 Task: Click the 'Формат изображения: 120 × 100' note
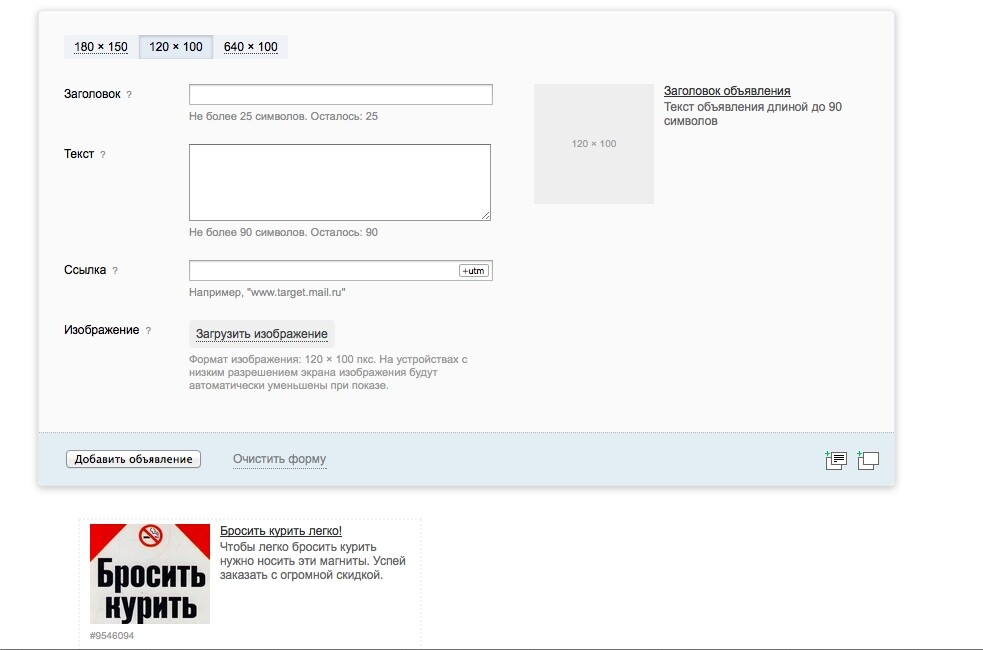329,372
